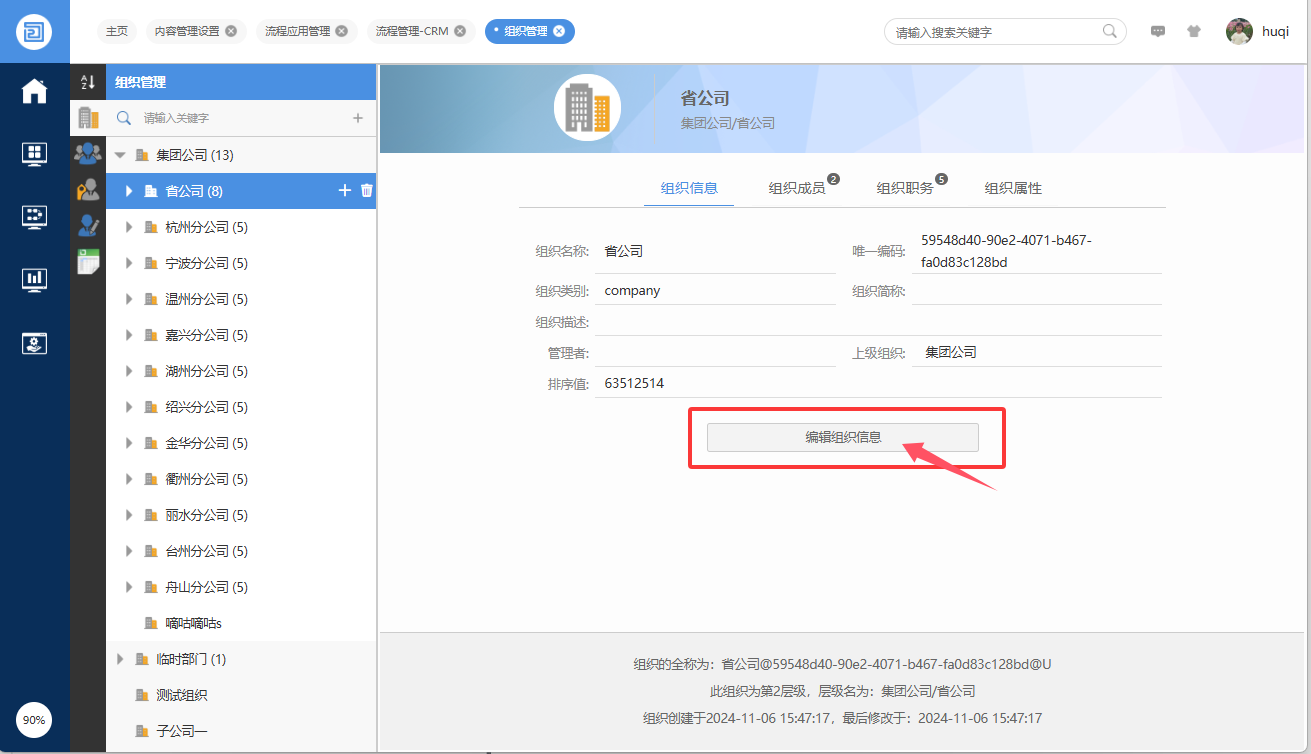1311x754 pixels.
Task: Open the 组织属性 tab
Action: [1012, 188]
